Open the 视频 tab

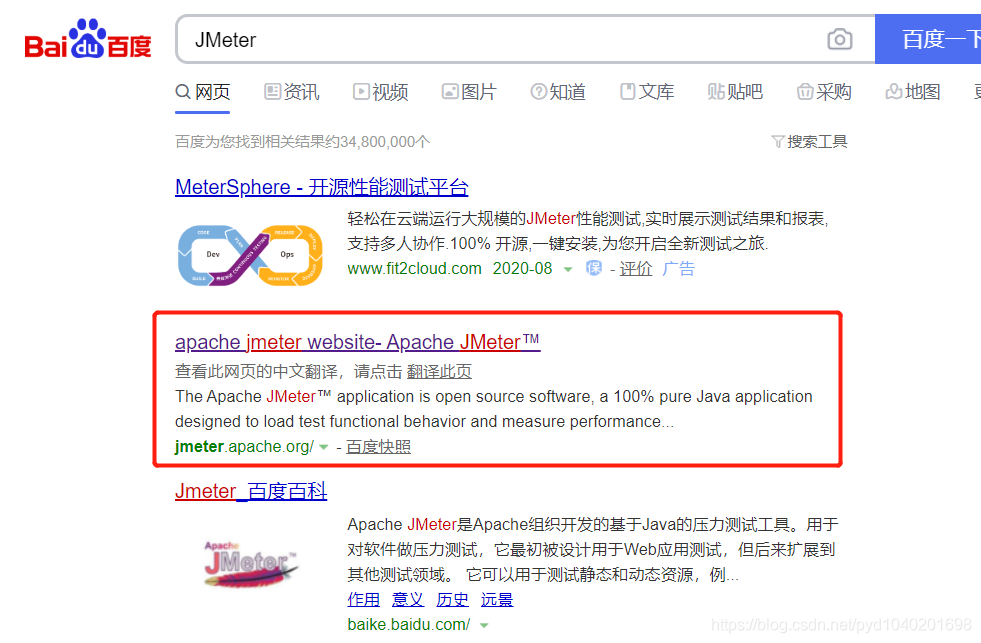point(380,92)
